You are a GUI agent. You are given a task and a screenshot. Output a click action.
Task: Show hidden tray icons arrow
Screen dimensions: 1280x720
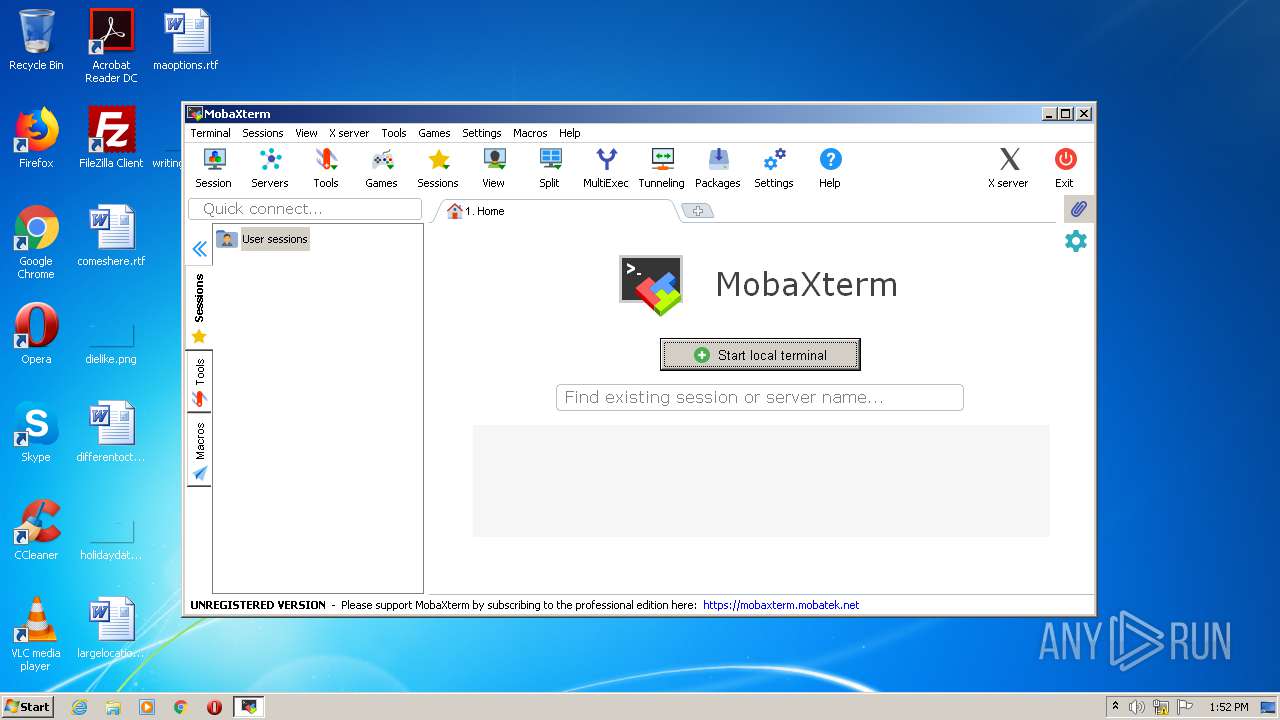tap(1115, 706)
